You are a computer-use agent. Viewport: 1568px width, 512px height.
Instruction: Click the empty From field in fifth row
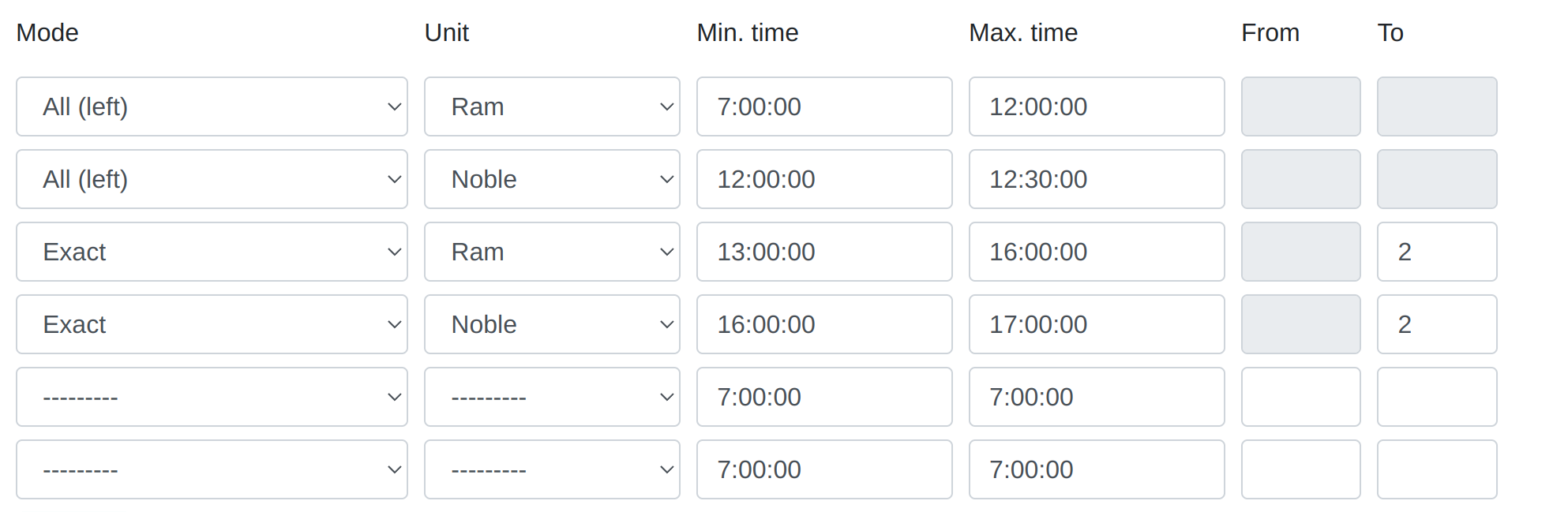click(x=1300, y=397)
